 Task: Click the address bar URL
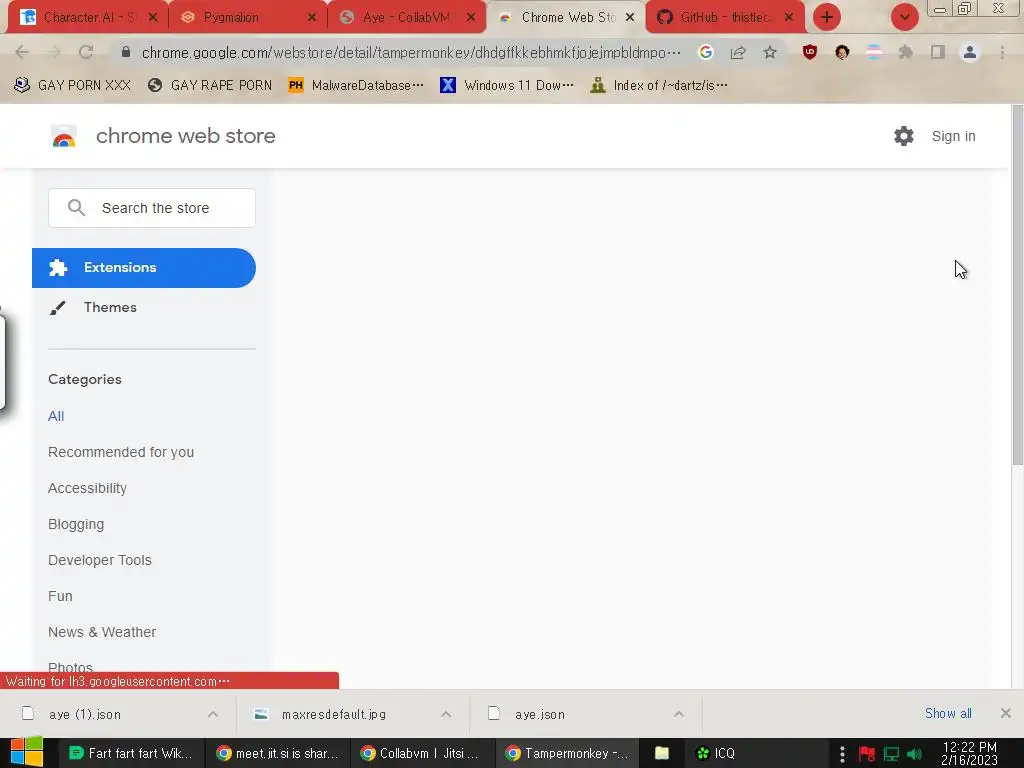(x=411, y=52)
